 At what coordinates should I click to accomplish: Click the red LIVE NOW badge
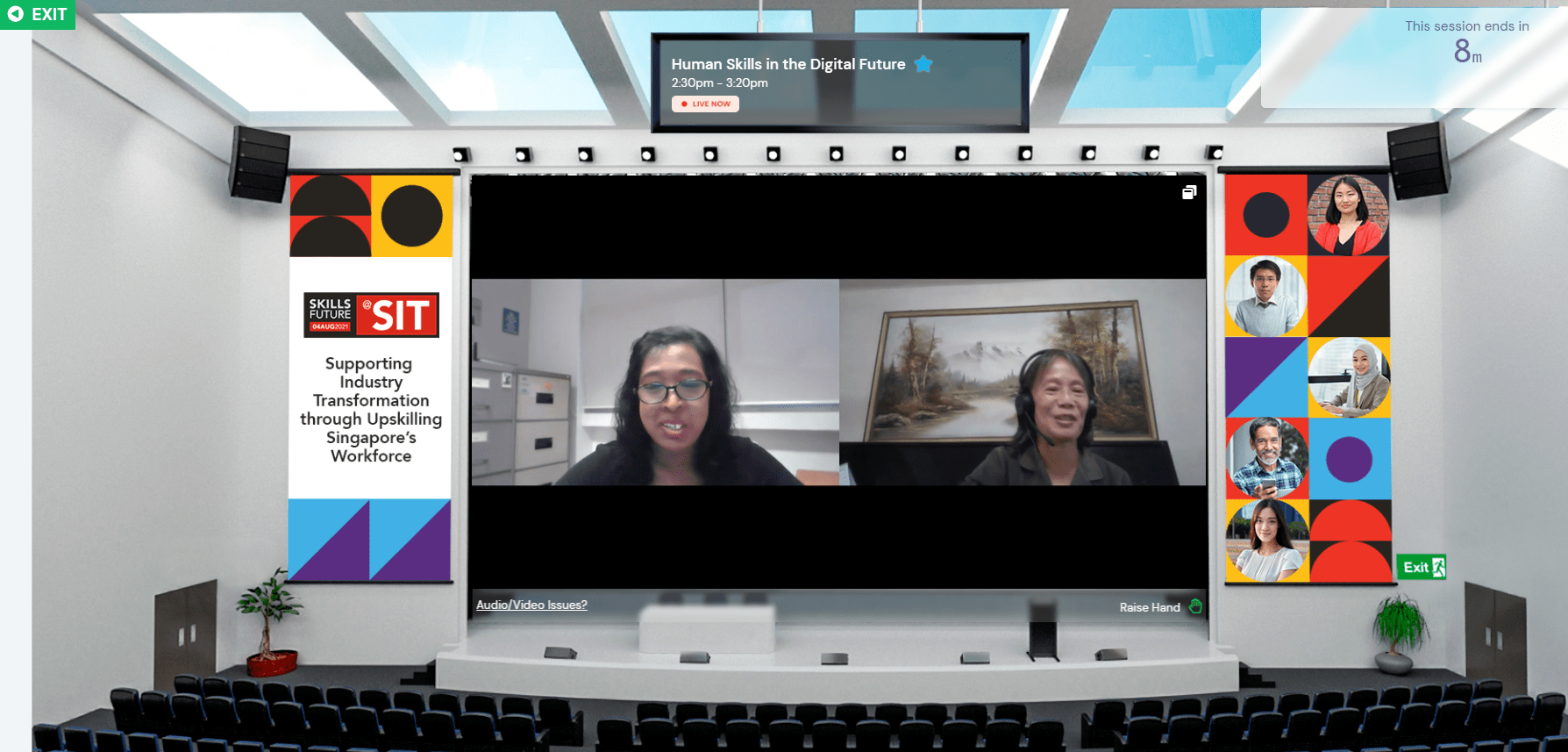coord(705,104)
